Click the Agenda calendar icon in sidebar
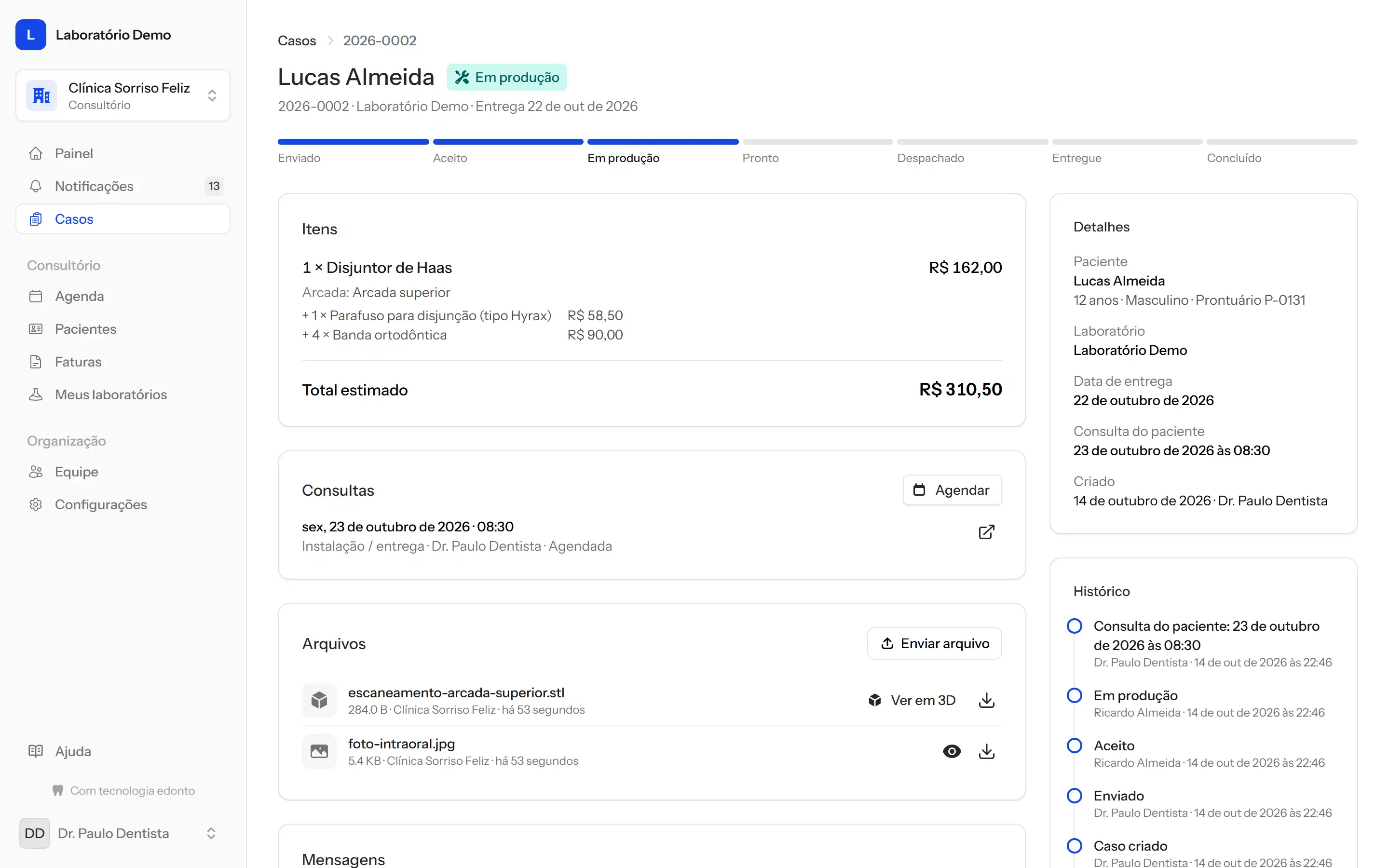The height and width of the screenshot is (868, 1389). tap(36, 296)
